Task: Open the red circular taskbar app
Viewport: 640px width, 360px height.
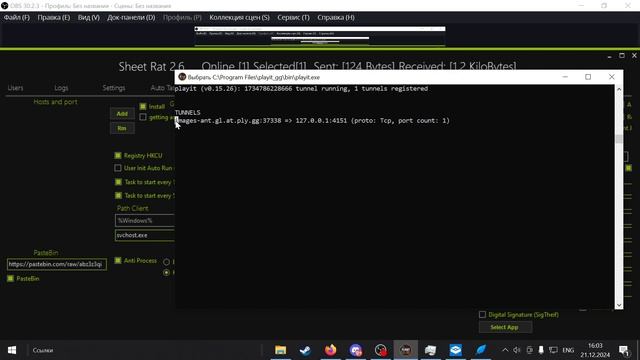Action: pyautogui.click(x=380, y=350)
